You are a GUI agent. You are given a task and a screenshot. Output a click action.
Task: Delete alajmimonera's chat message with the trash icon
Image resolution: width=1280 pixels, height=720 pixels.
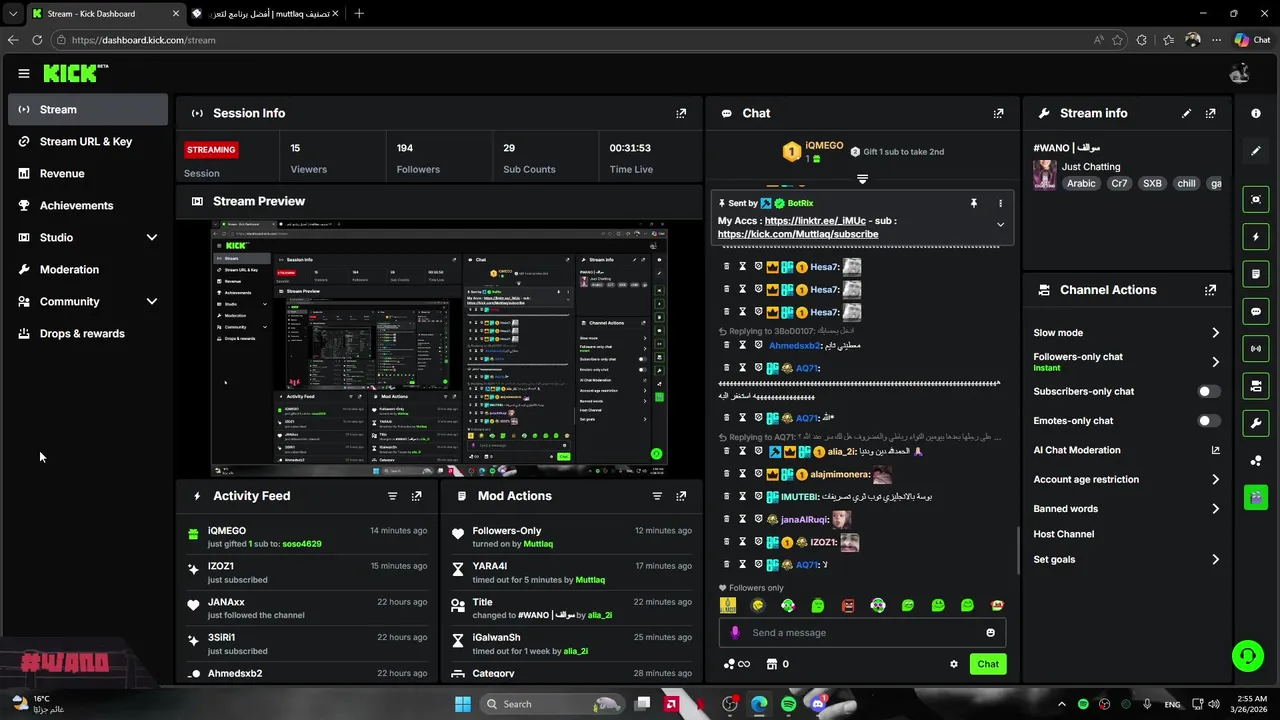727,476
